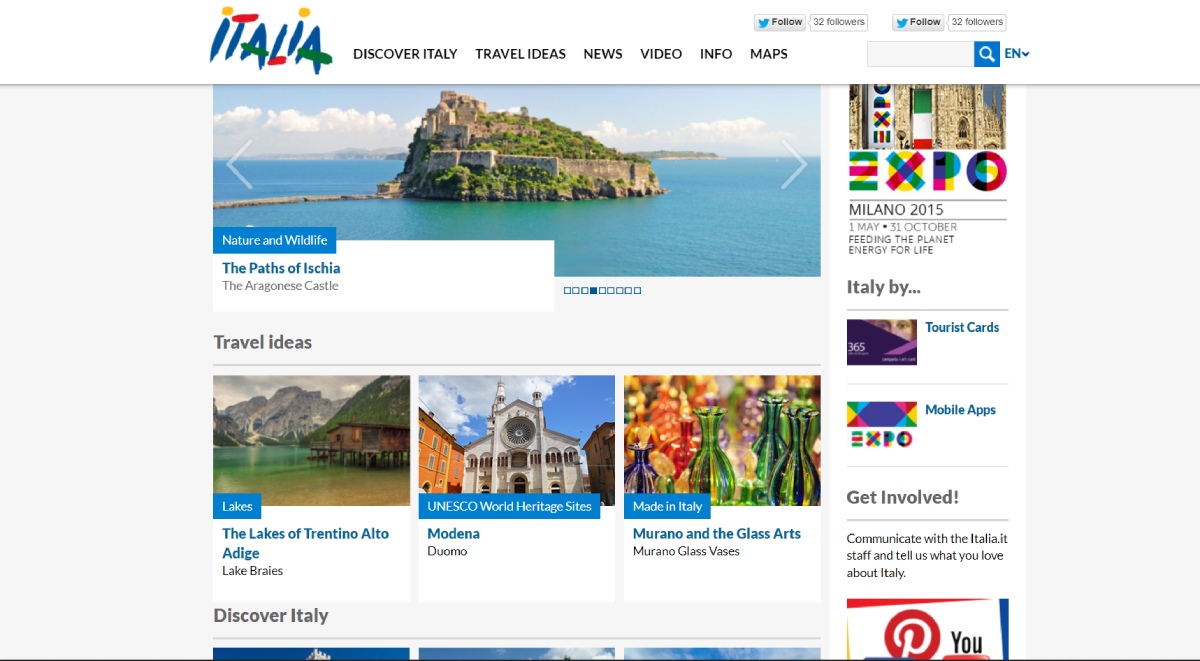Screen dimensions: 1200x661
Task: Open the Expo Milano 2015 banner
Action: click(927, 168)
